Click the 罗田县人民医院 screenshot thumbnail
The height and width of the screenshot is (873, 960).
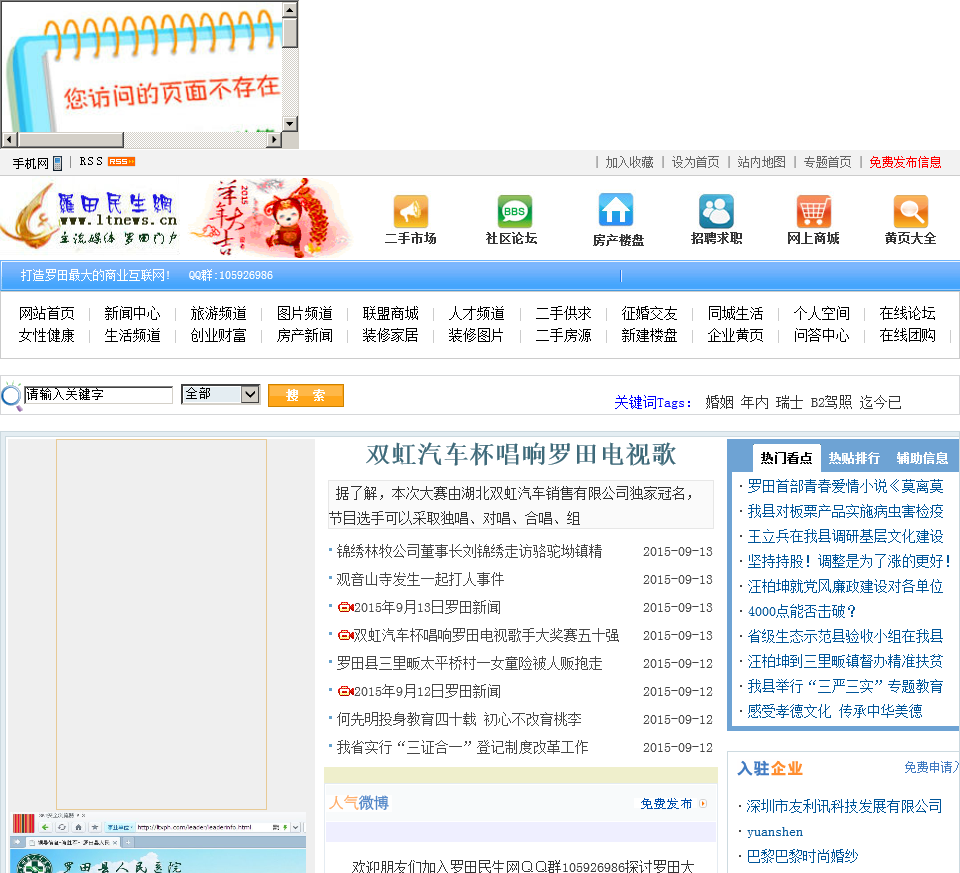(158, 842)
